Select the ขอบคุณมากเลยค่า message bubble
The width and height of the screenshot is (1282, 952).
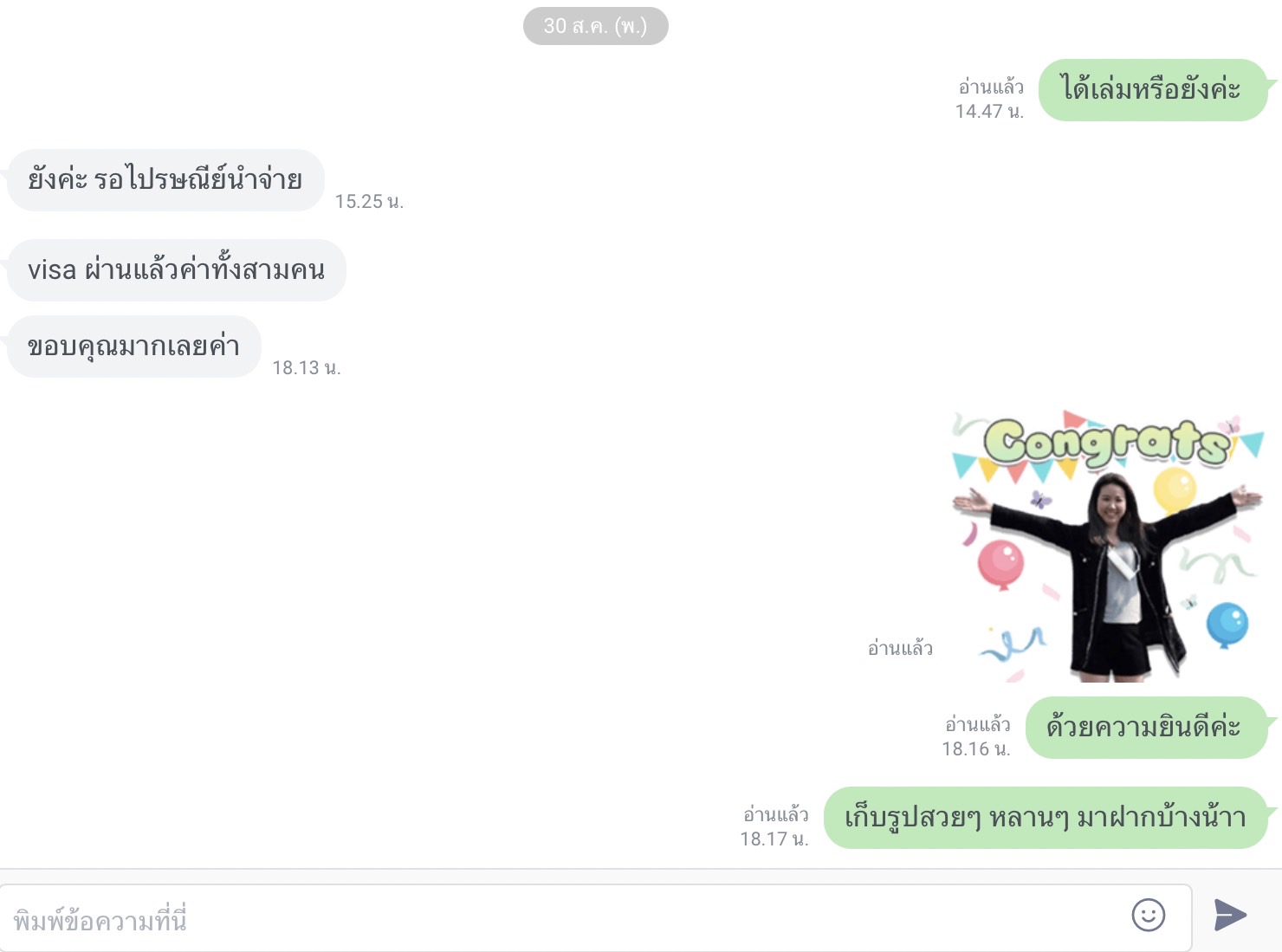pos(134,346)
